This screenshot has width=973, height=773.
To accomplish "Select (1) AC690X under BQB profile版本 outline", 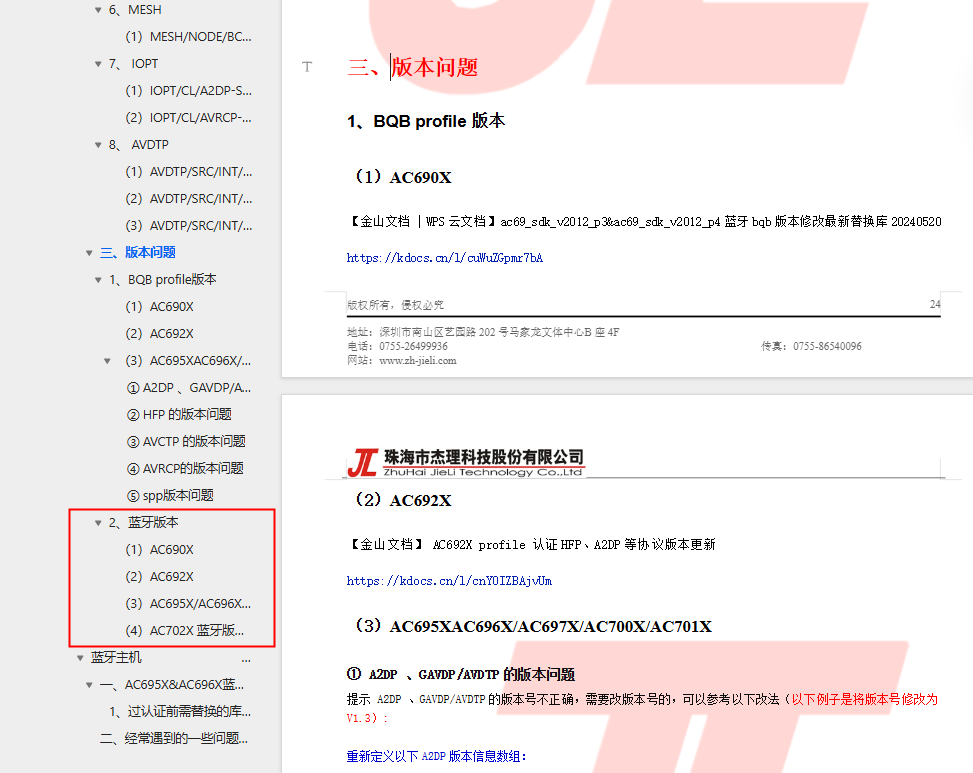I will [x=159, y=306].
